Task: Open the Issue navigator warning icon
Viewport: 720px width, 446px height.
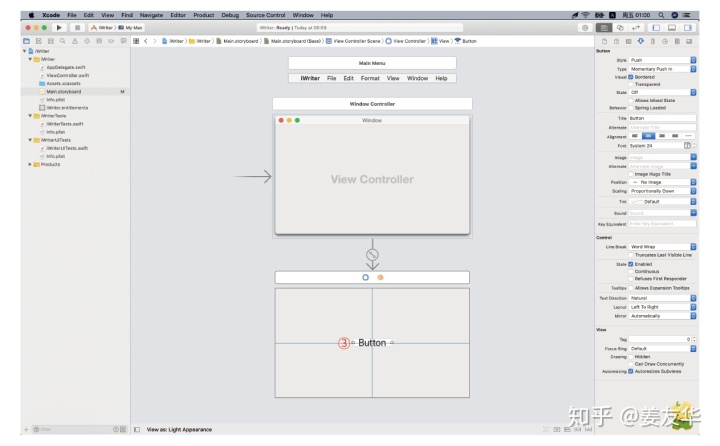Action: coord(75,41)
